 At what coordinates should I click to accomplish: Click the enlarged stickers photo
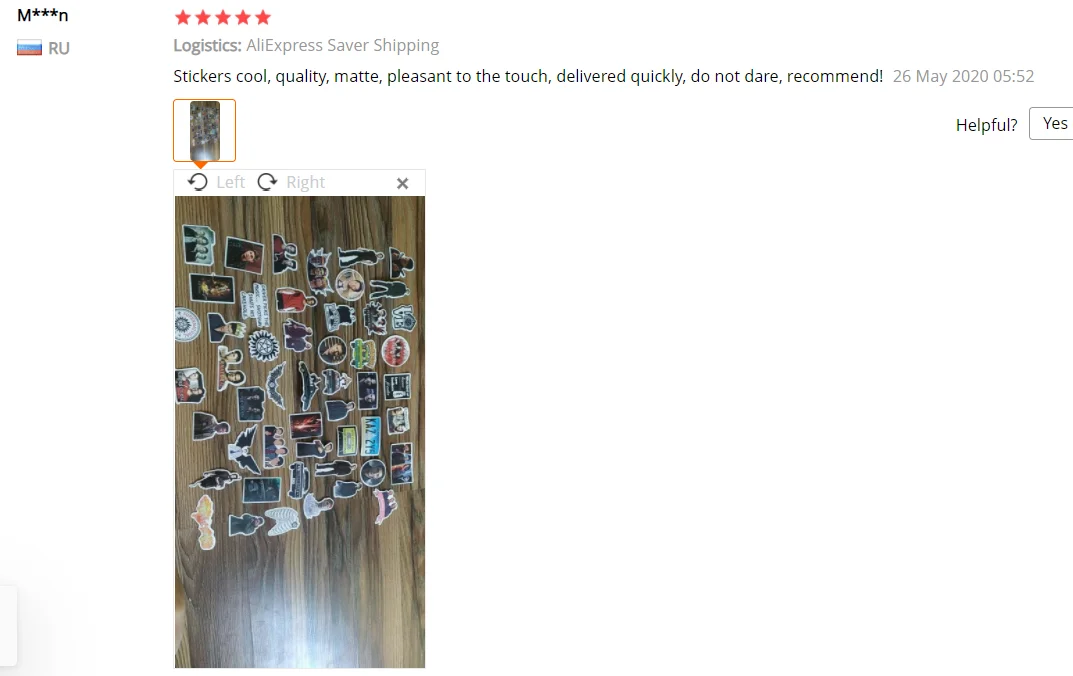(x=300, y=432)
